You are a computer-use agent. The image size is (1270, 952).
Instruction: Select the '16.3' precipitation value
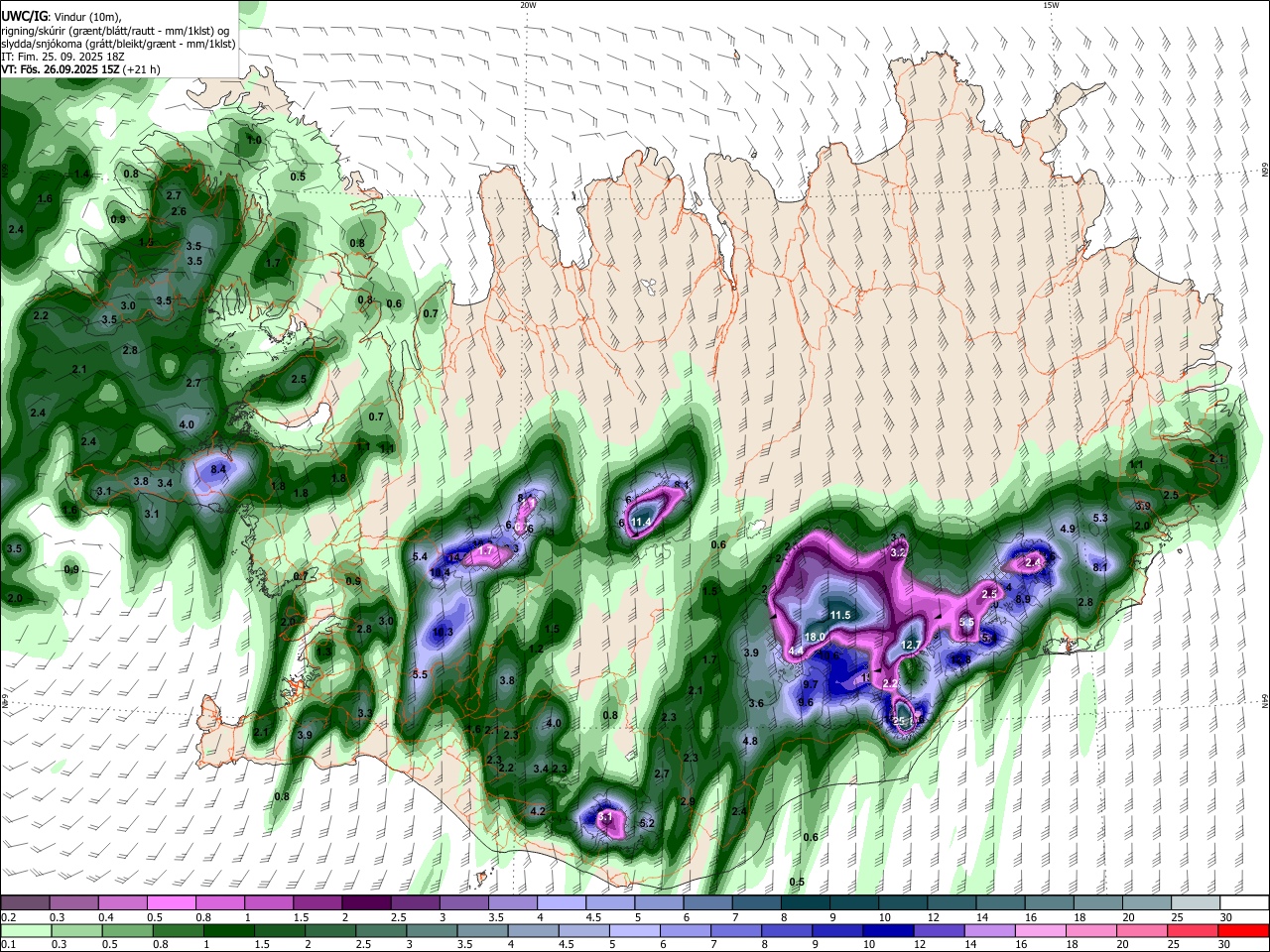[443, 632]
